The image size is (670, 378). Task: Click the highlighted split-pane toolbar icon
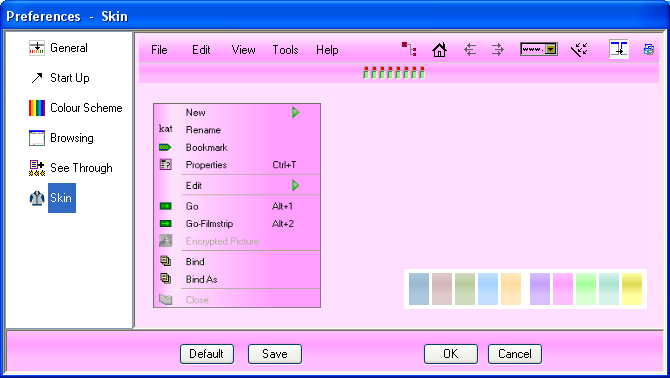pos(618,49)
